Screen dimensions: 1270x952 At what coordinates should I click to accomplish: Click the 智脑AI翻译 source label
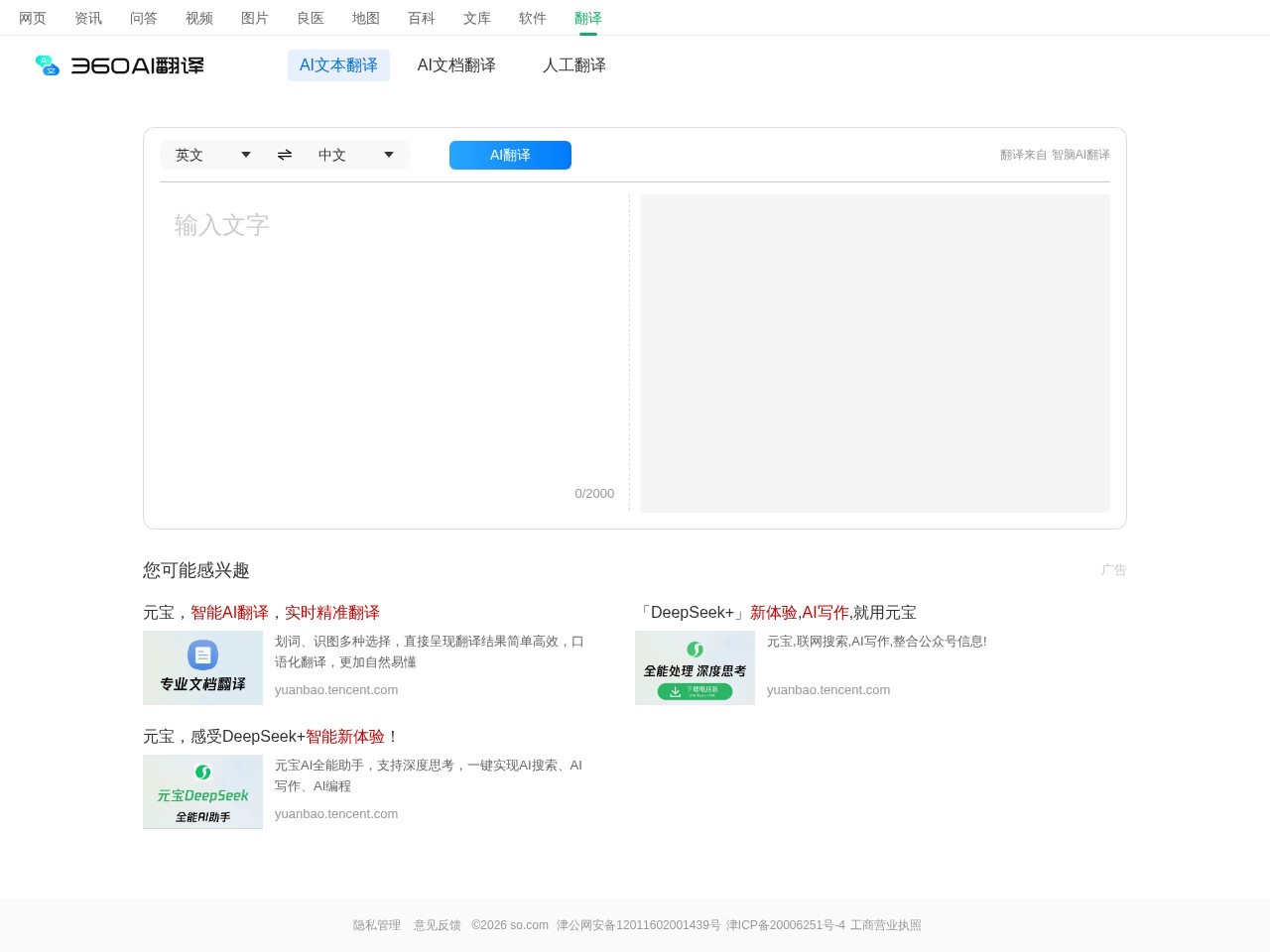click(1081, 154)
